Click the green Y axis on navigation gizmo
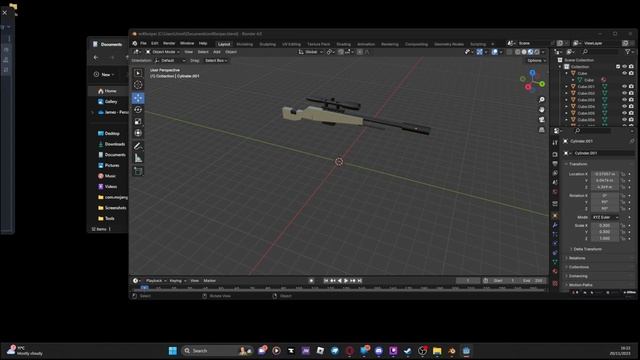Screen dimensions: 640x360 pyautogui.click(x=542, y=84)
